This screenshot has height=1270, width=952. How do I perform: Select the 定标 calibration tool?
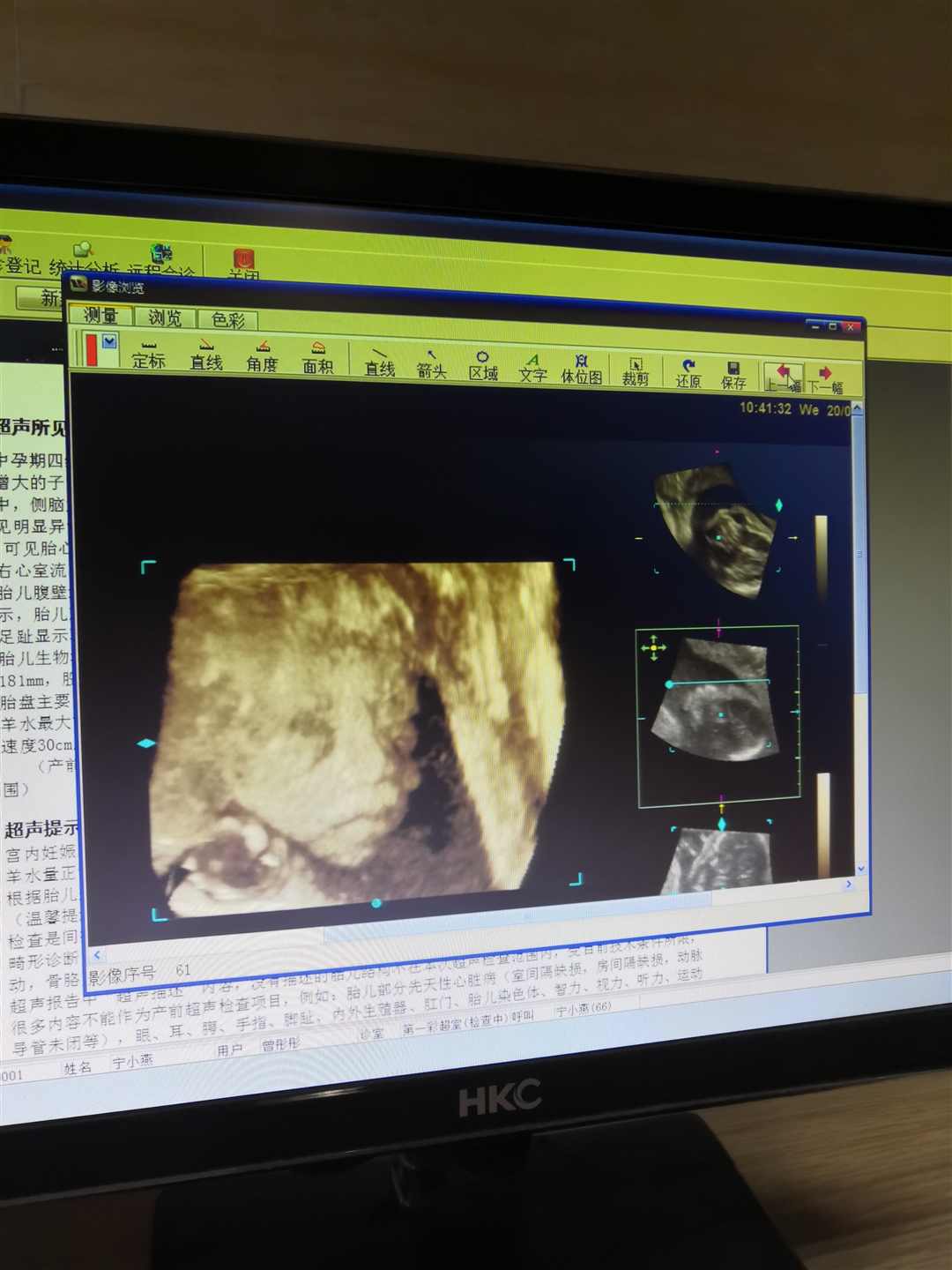tap(148, 354)
